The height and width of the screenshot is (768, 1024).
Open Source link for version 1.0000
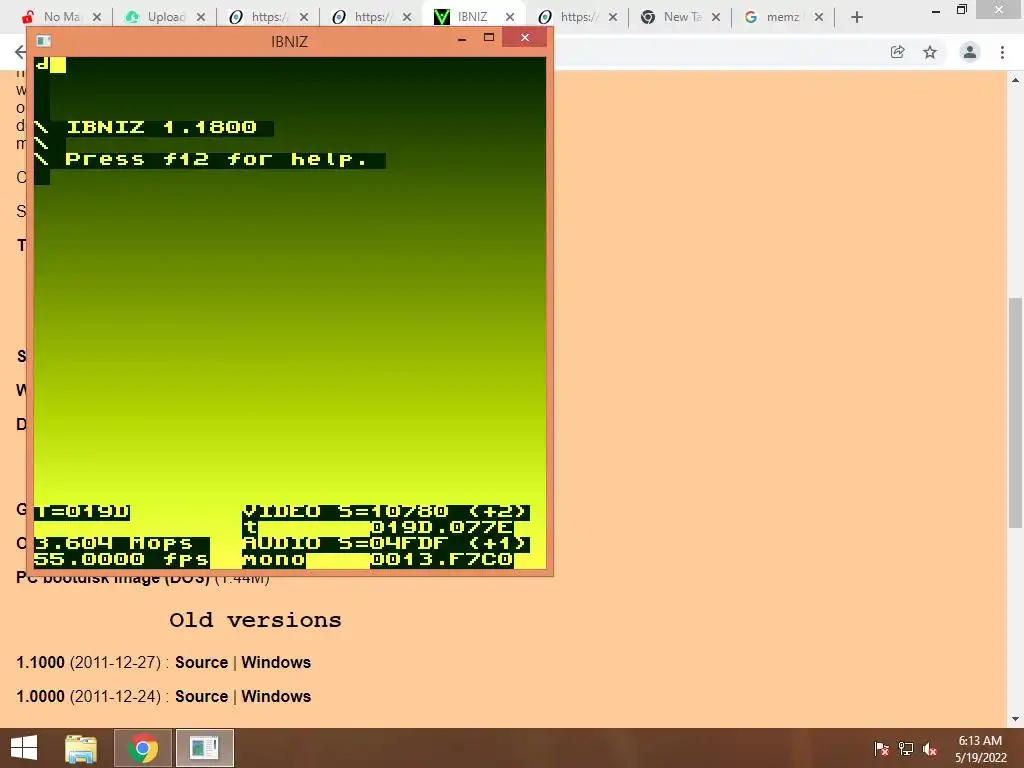pyautogui.click(x=201, y=696)
